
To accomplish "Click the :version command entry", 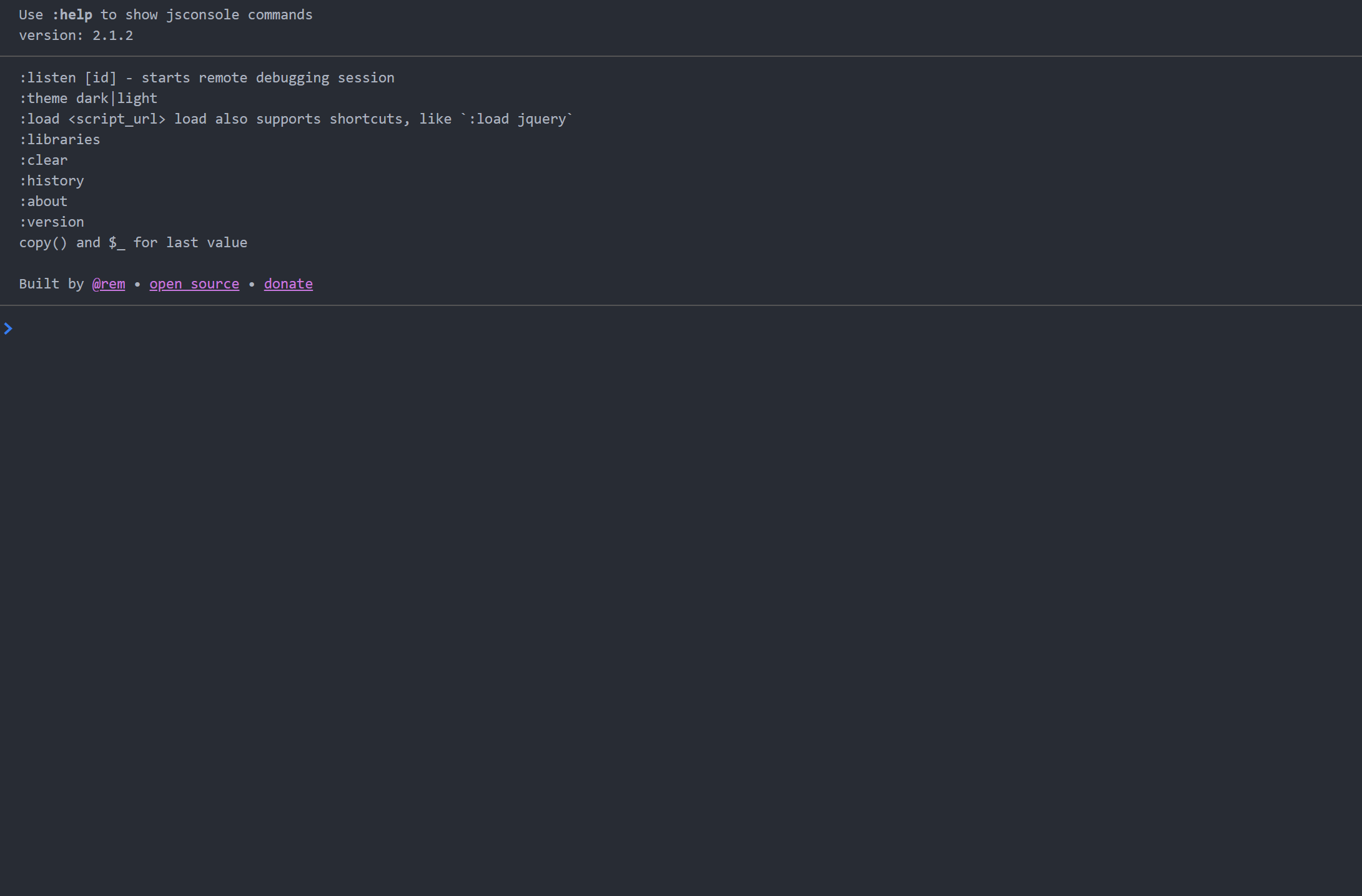I will click(51, 222).
